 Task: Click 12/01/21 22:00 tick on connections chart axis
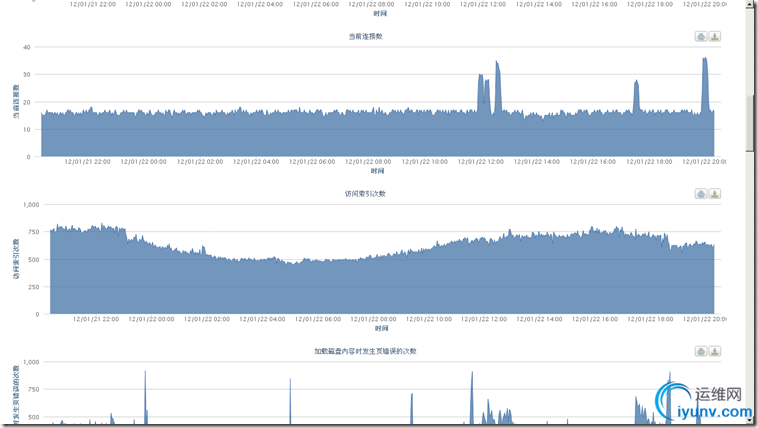[87, 162]
